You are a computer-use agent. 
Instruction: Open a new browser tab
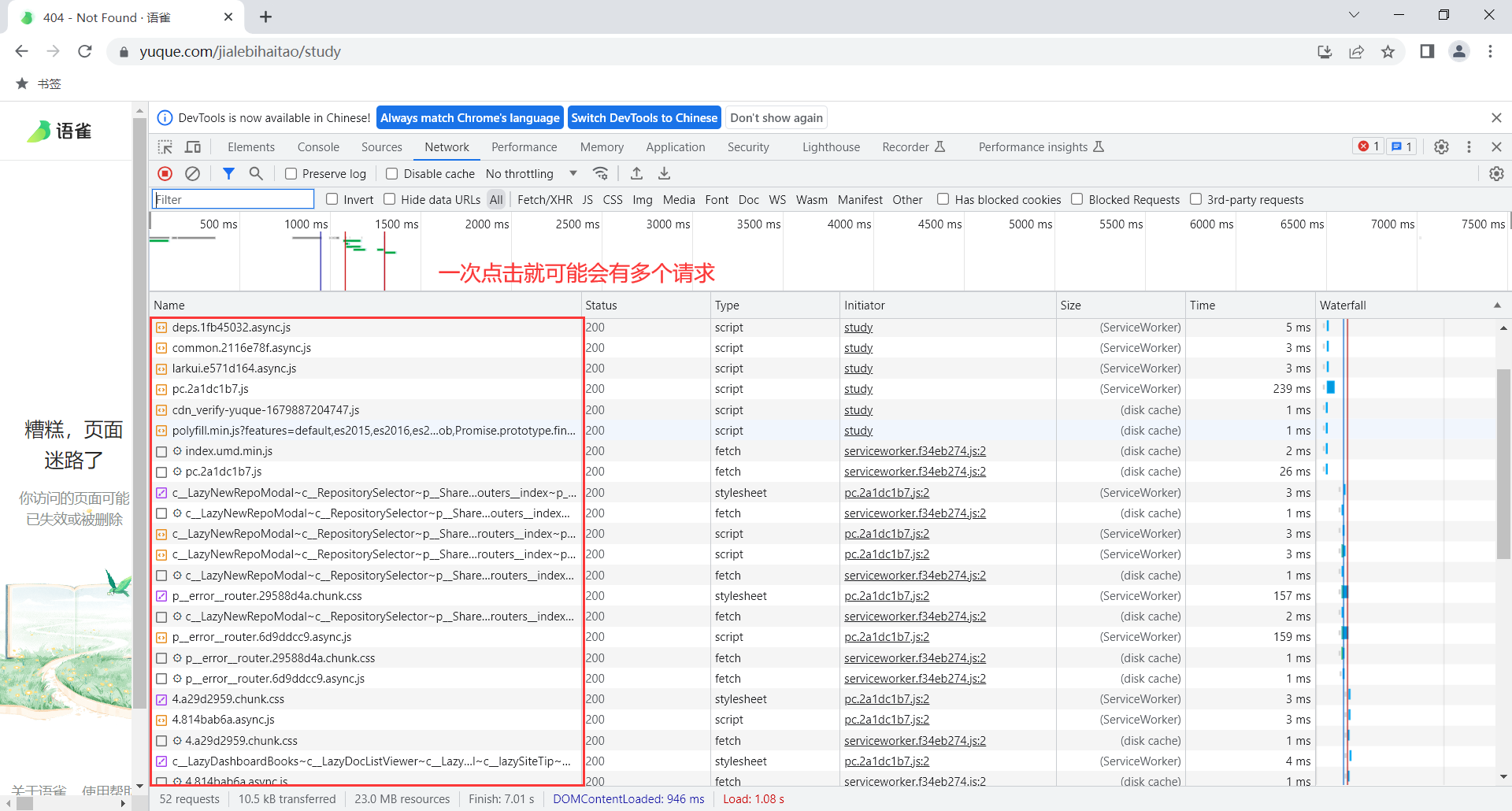click(265, 17)
